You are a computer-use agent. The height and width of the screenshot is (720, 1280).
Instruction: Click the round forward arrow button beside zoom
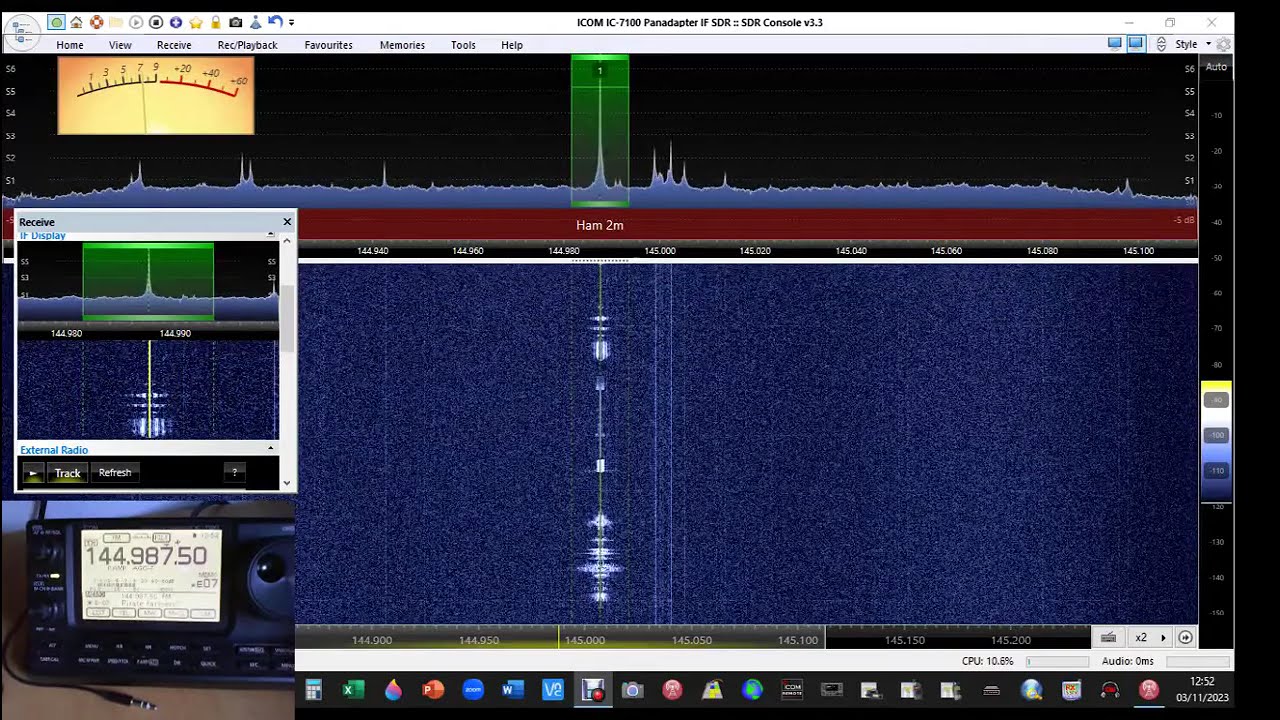tap(1185, 637)
